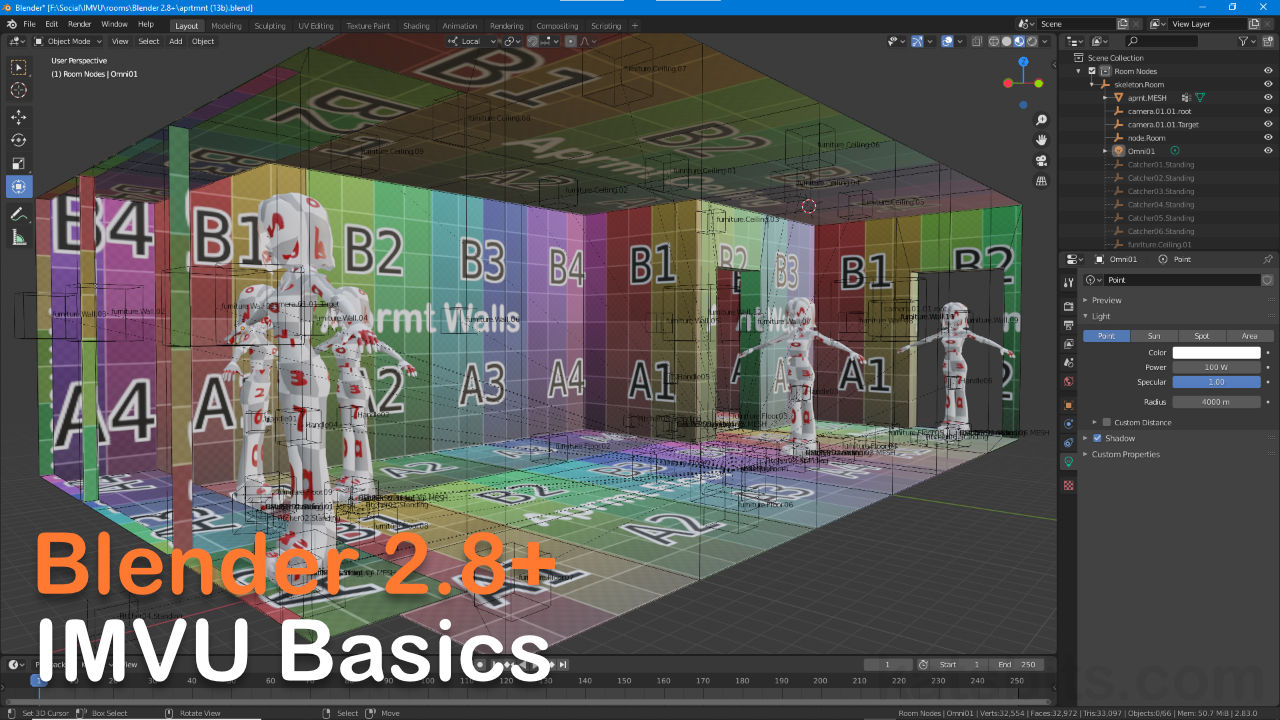This screenshot has width=1280, height=720.
Task: Switch to the UV Editing workspace tab
Action: pos(315,25)
